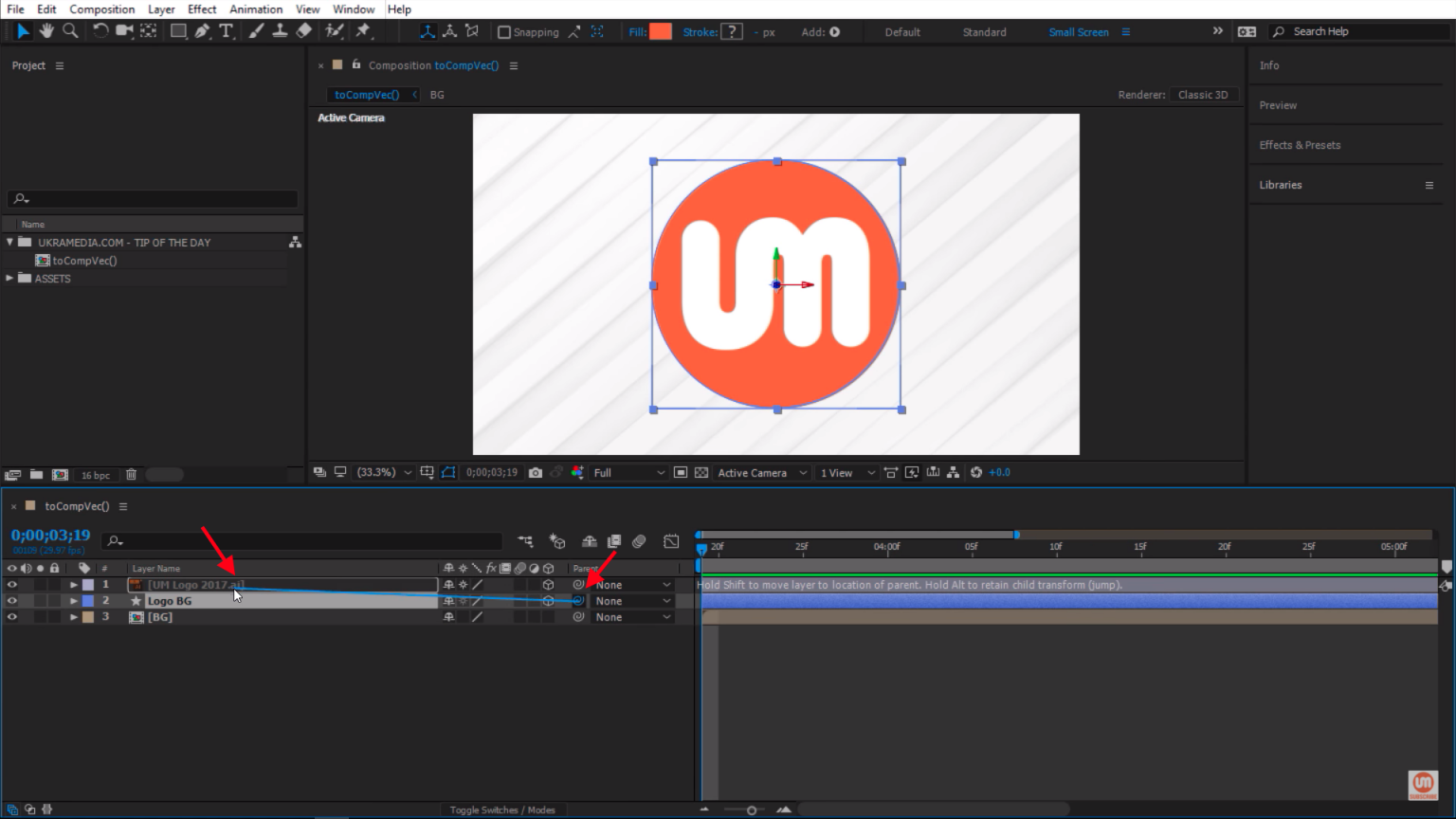Open the Composition menu
The image size is (1456, 819).
(x=101, y=9)
